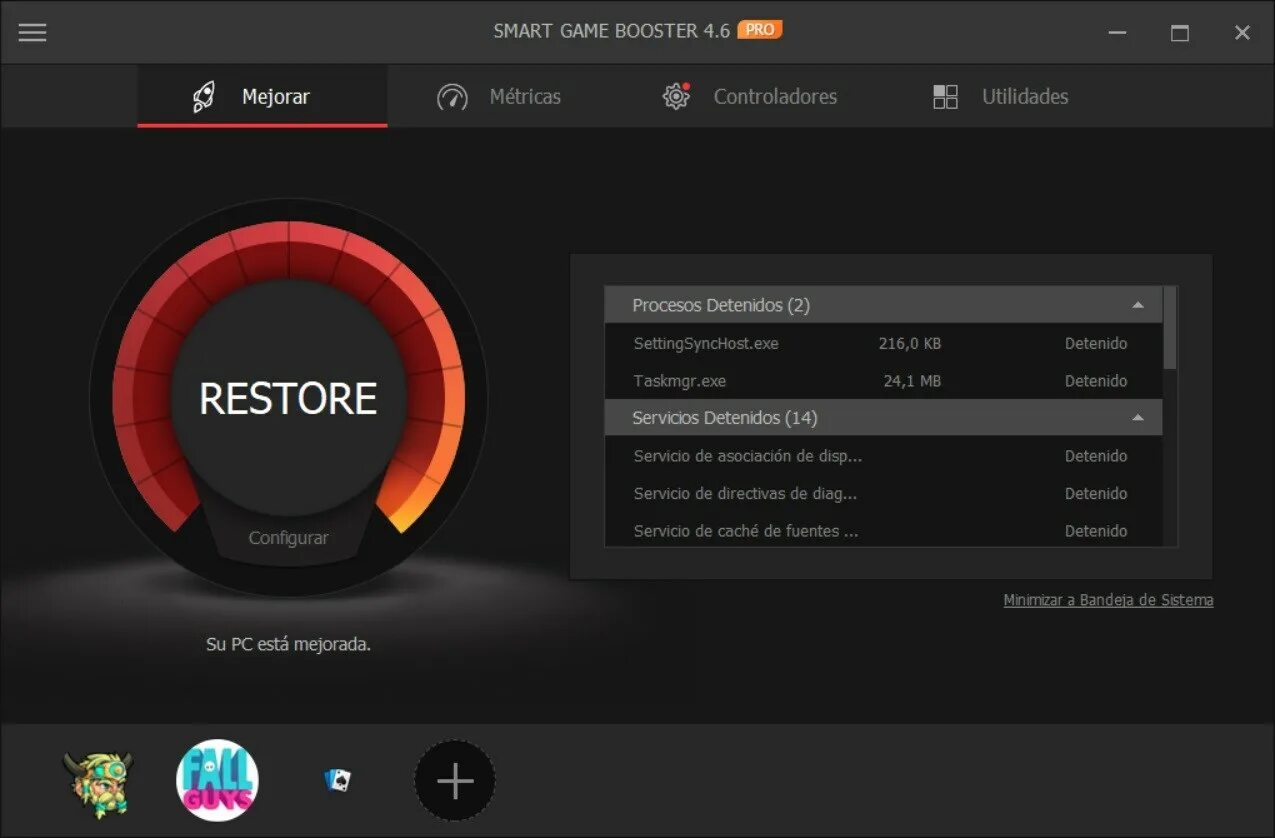Screen dimensions: 1275x838
Task: Click the speedometer icon for Métricas
Action: pyautogui.click(x=452, y=97)
